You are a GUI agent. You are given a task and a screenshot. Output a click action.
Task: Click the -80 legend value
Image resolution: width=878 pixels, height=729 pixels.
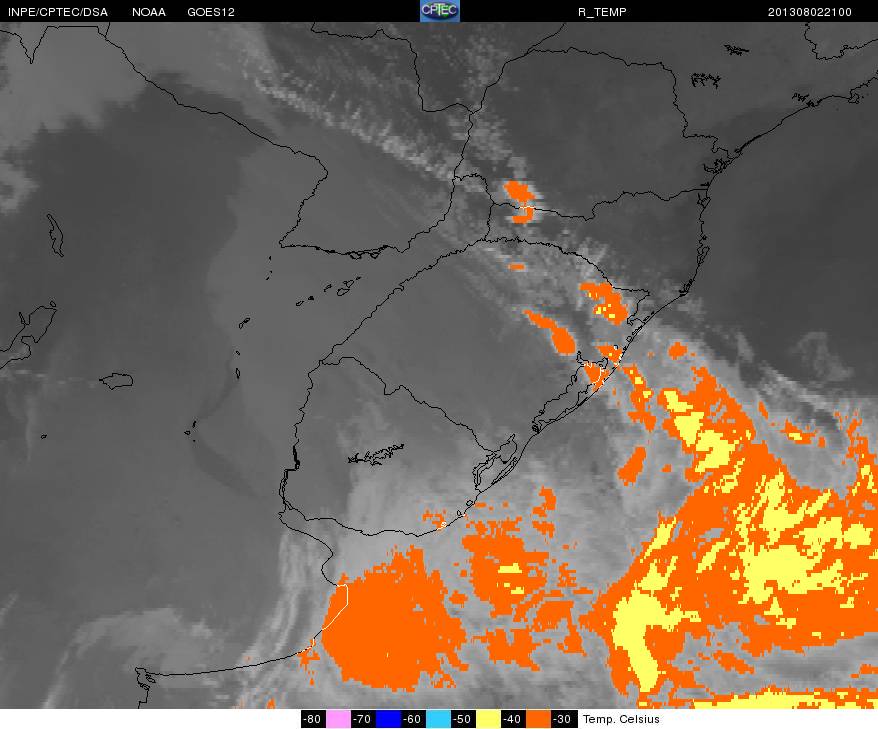tap(313, 719)
